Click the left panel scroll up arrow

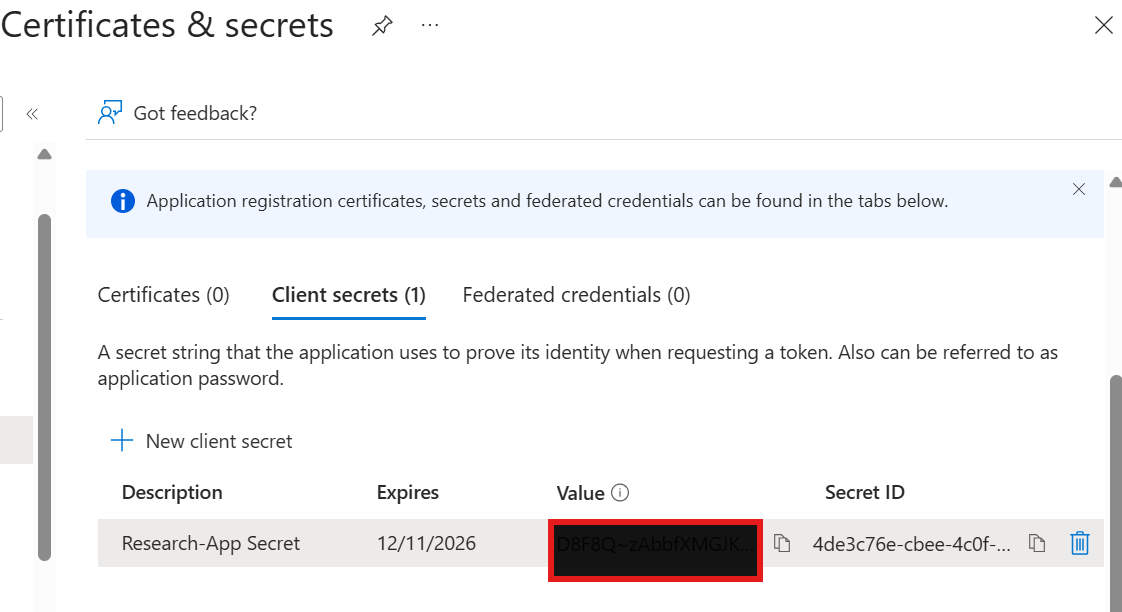click(44, 154)
